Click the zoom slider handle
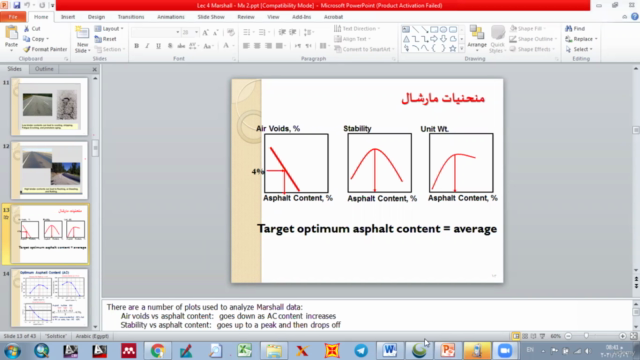Viewport: 640px width, 360px height. [x=587, y=336]
